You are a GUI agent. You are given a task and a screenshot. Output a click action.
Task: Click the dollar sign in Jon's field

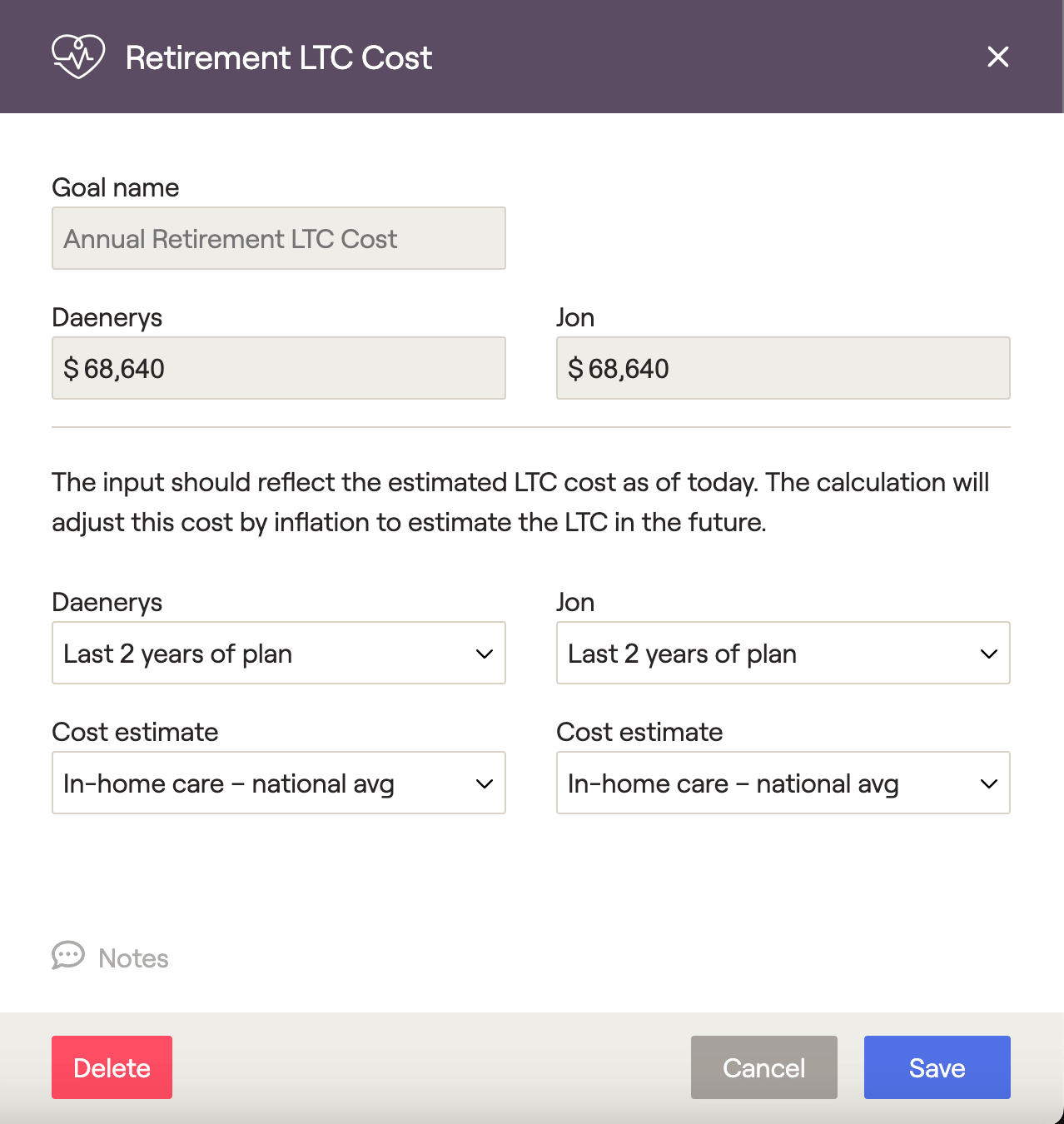(x=575, y=369)
